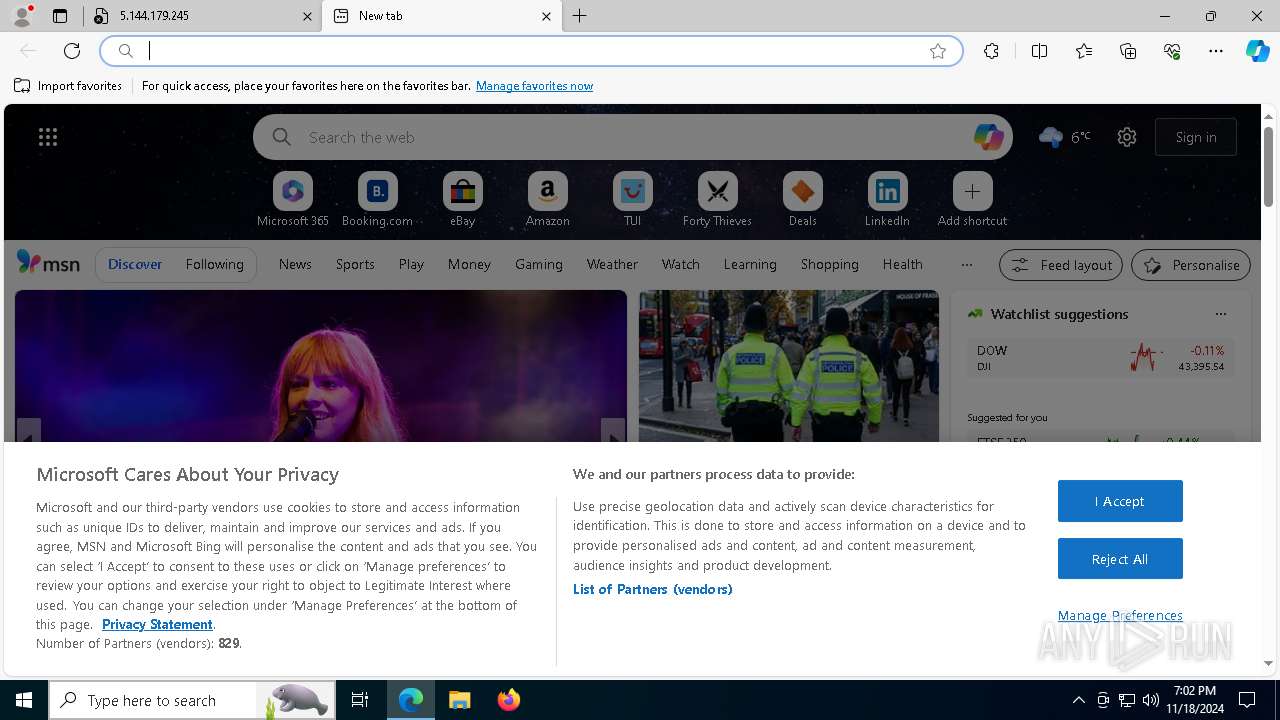Screen dimensions: 1280x720
Task: Click the msn logo
Action: click(x=48, y=263)
